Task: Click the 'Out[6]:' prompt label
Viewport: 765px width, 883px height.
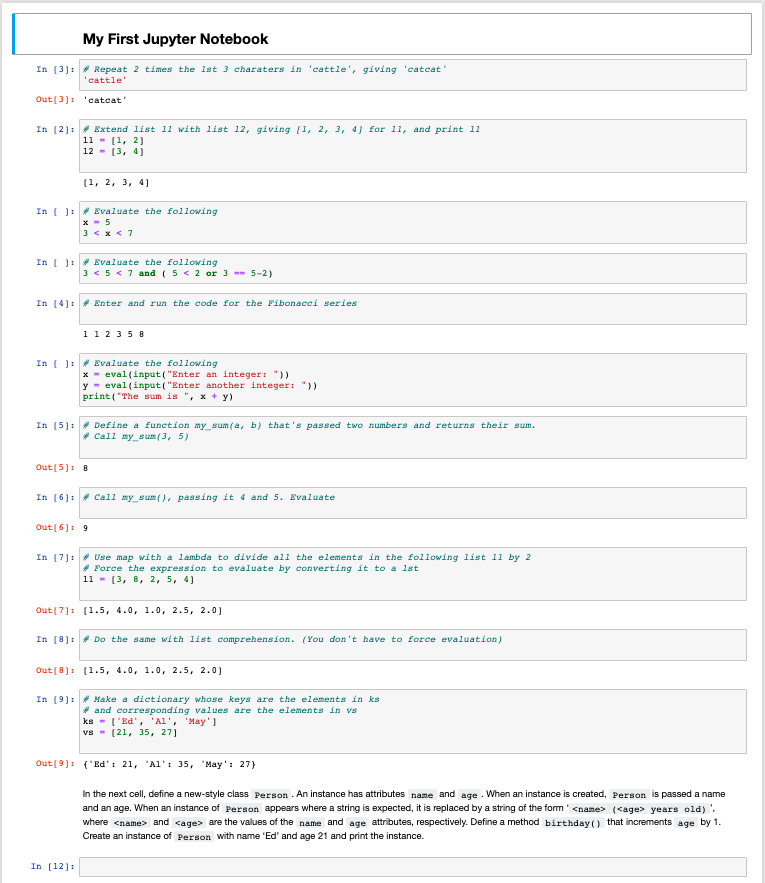Action: 55,527
